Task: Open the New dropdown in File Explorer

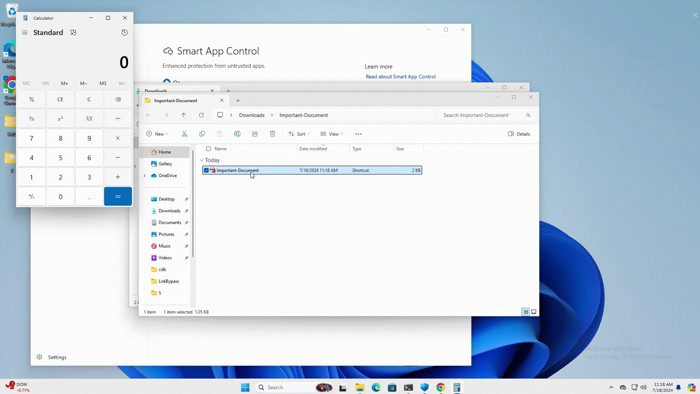Action: click(x=157, y=134)
